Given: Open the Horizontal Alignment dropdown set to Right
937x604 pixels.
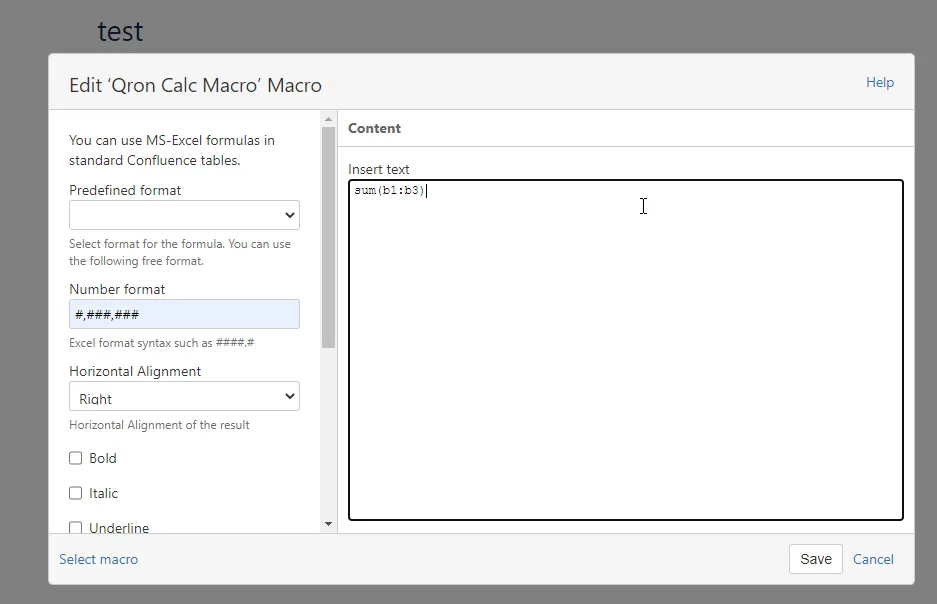Looking at the screenshot, I should 184,397.
